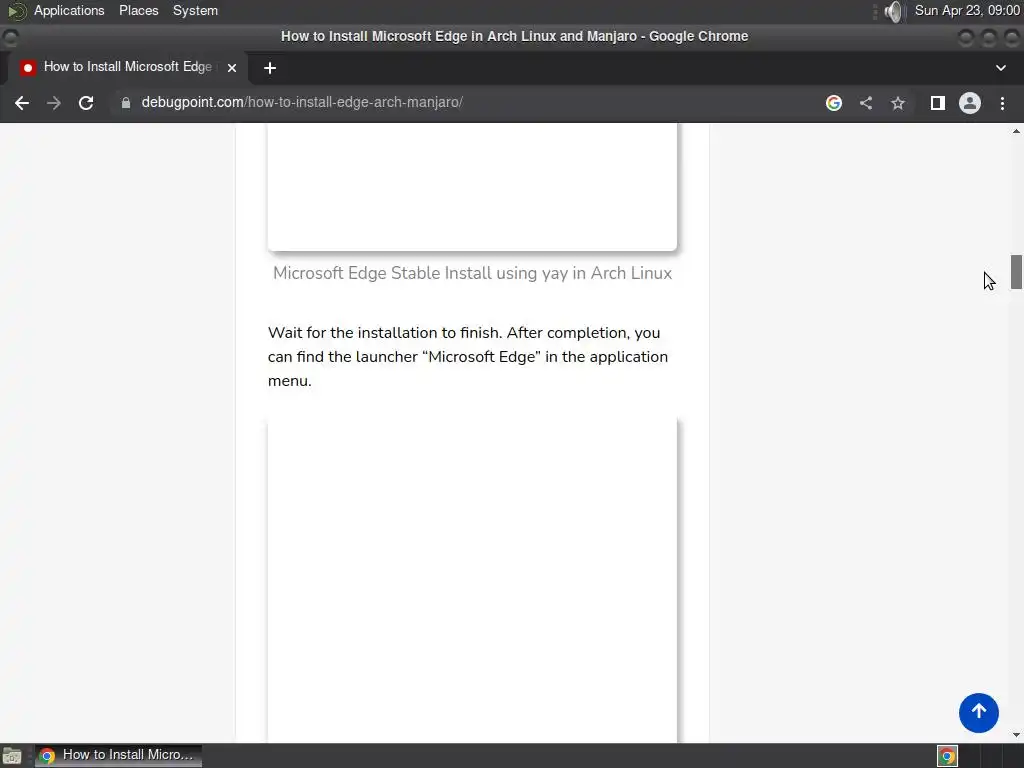This screenshot has height=768, width=1024.
Task: Click the date and time clock
Action: tap(967, 10)
